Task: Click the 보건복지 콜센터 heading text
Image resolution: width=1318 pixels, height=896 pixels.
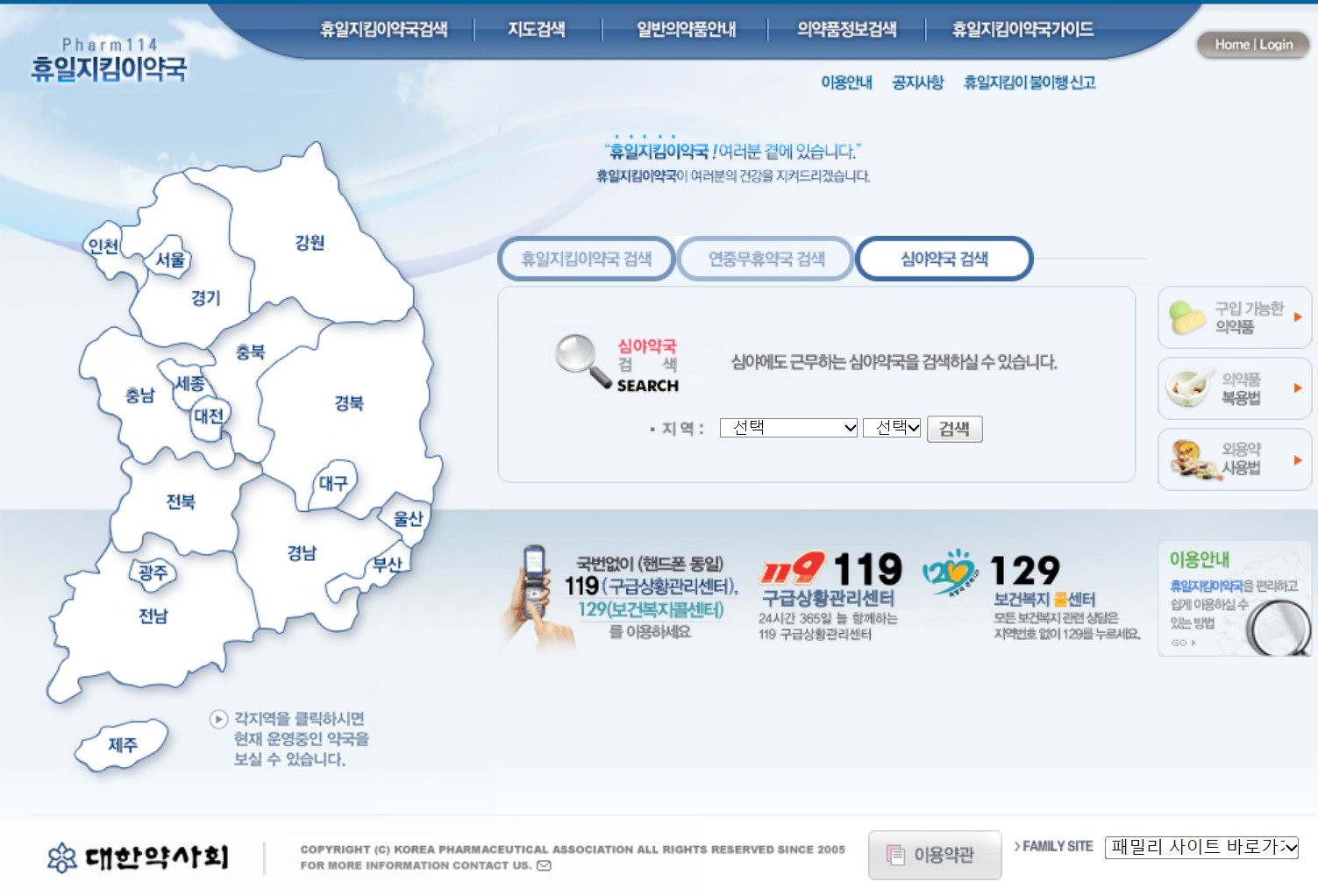Action: coord(1044,600)
